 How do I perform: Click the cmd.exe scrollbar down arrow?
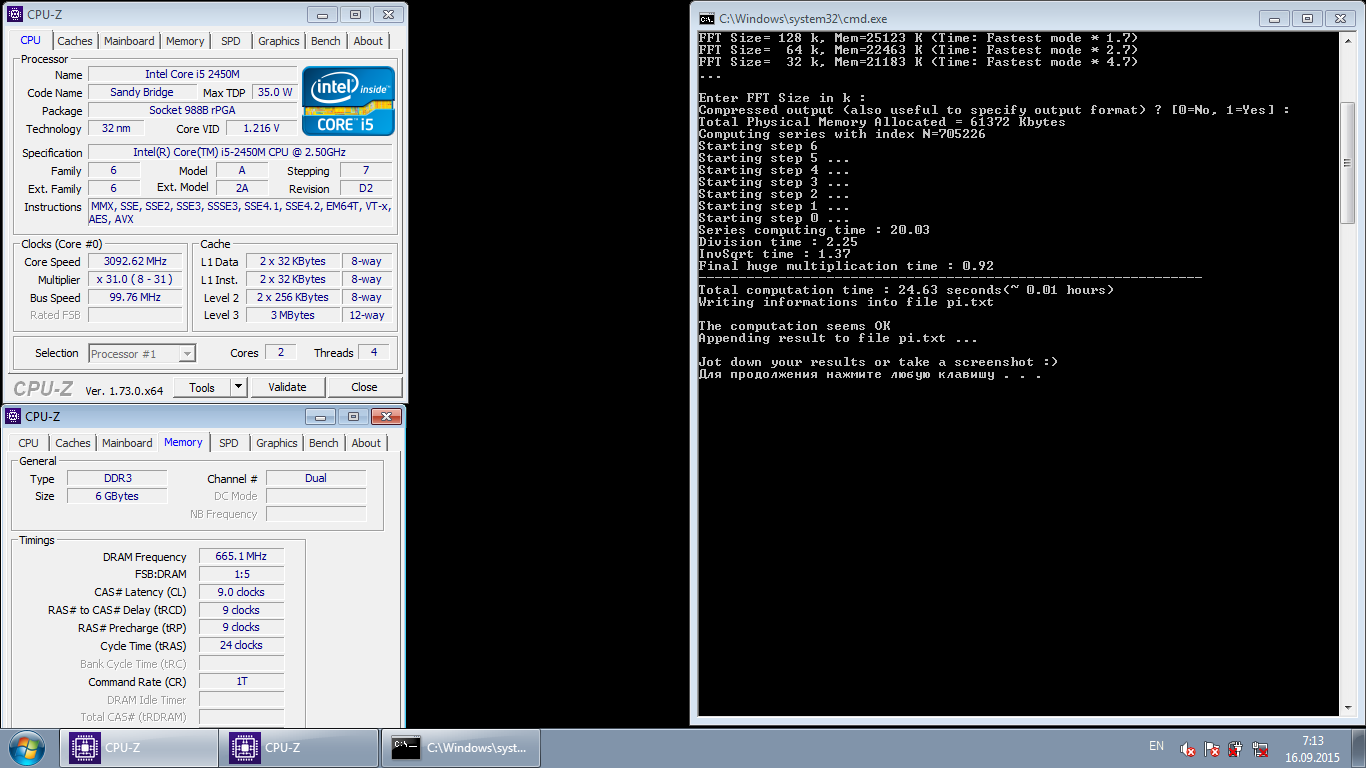tap(1347, 708)
